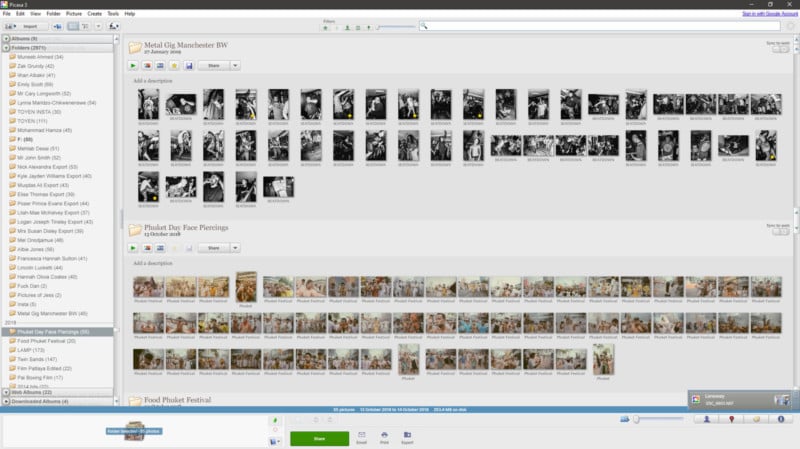Click the Export icon in bottom tray
800x449 pixels.
[407, 438]
